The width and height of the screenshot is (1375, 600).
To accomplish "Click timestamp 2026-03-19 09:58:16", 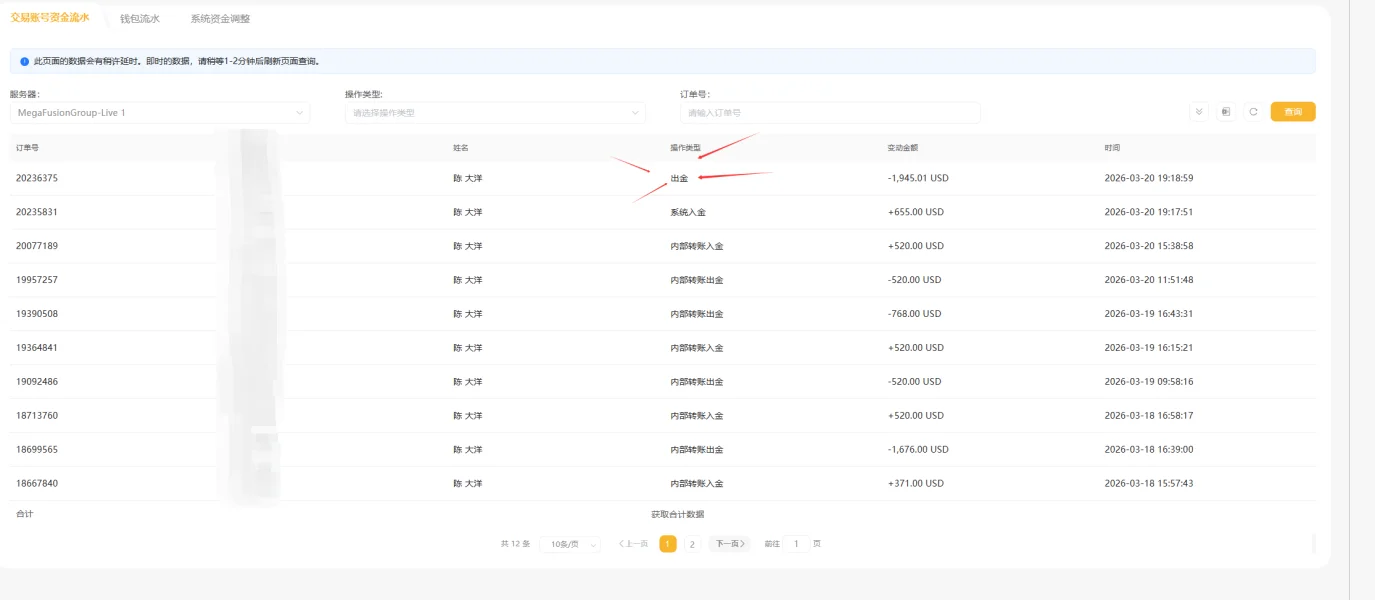I will (x=1149, y=382).
